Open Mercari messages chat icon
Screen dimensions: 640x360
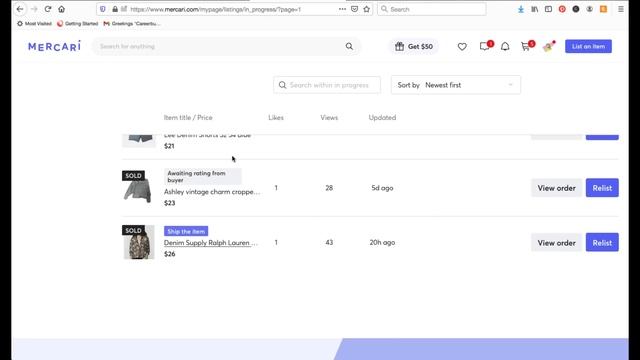[x=484, y=47]
